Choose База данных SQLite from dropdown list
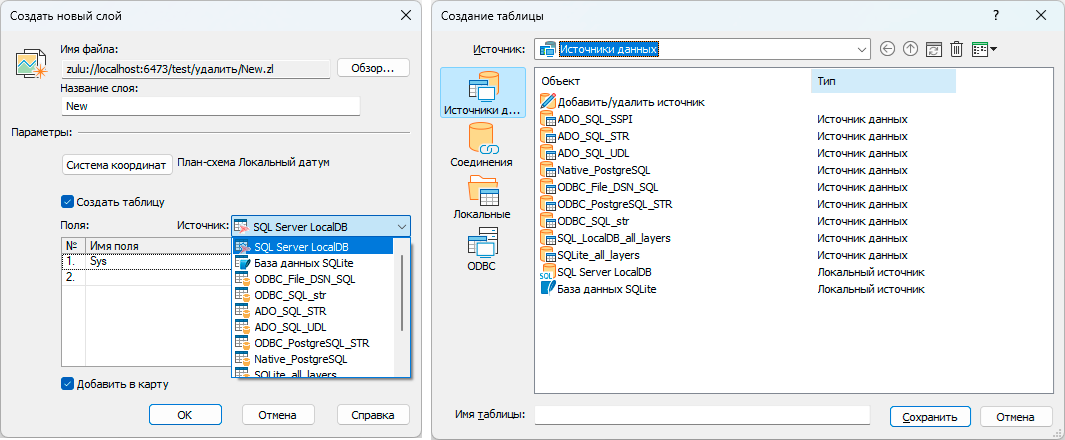 coord(303,263)
